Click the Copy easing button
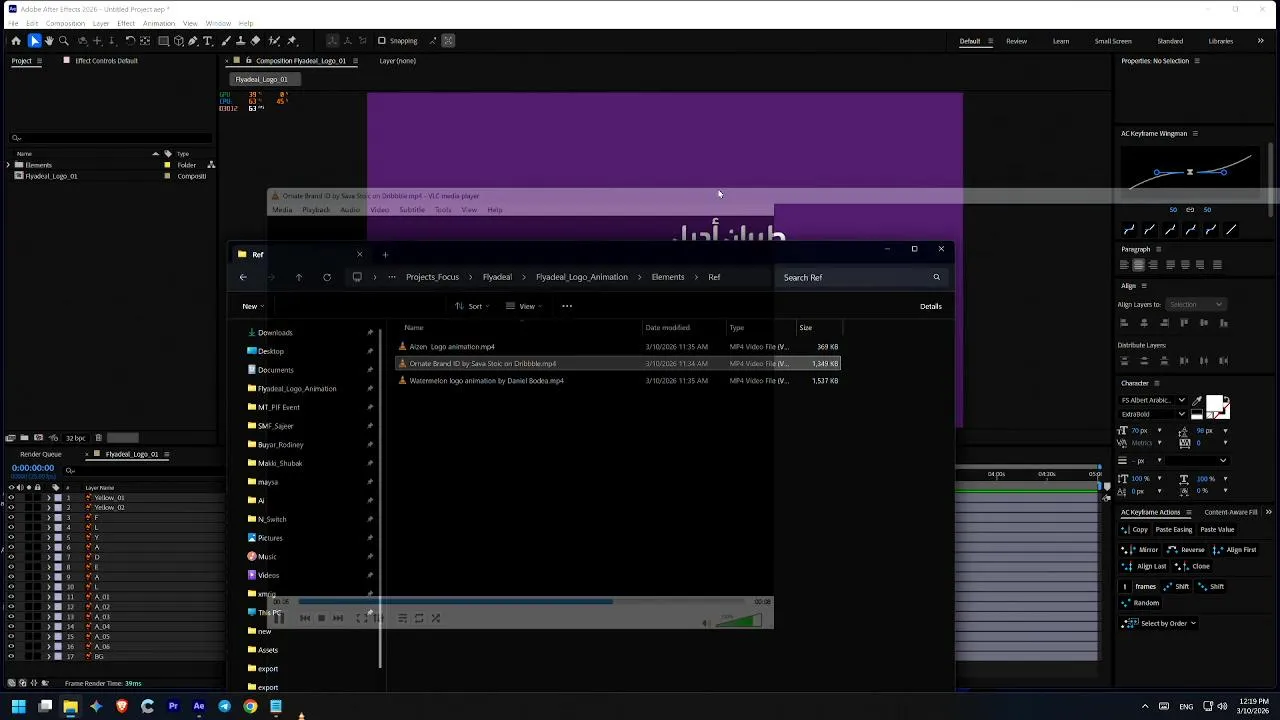 pyautogui.click(x=1135, y=530)
